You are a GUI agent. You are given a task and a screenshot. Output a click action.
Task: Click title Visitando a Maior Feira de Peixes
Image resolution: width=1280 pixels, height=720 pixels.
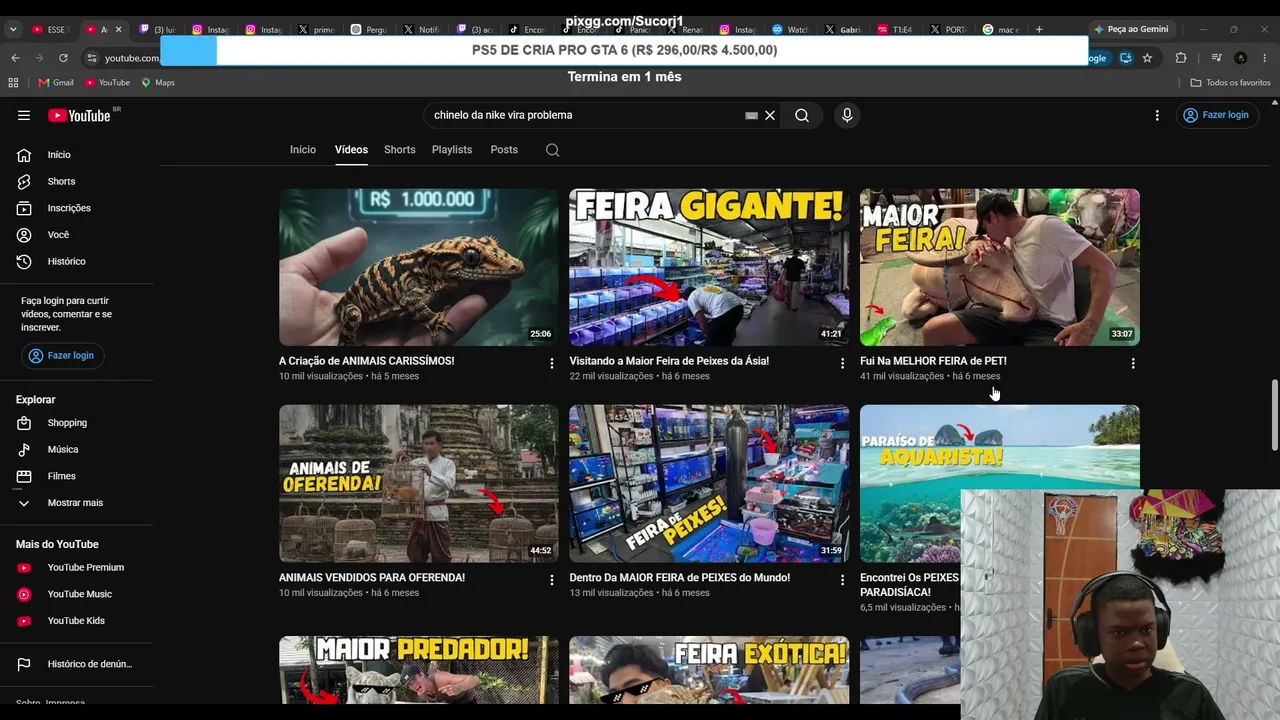pyautogui.click(x=669, y=361)
